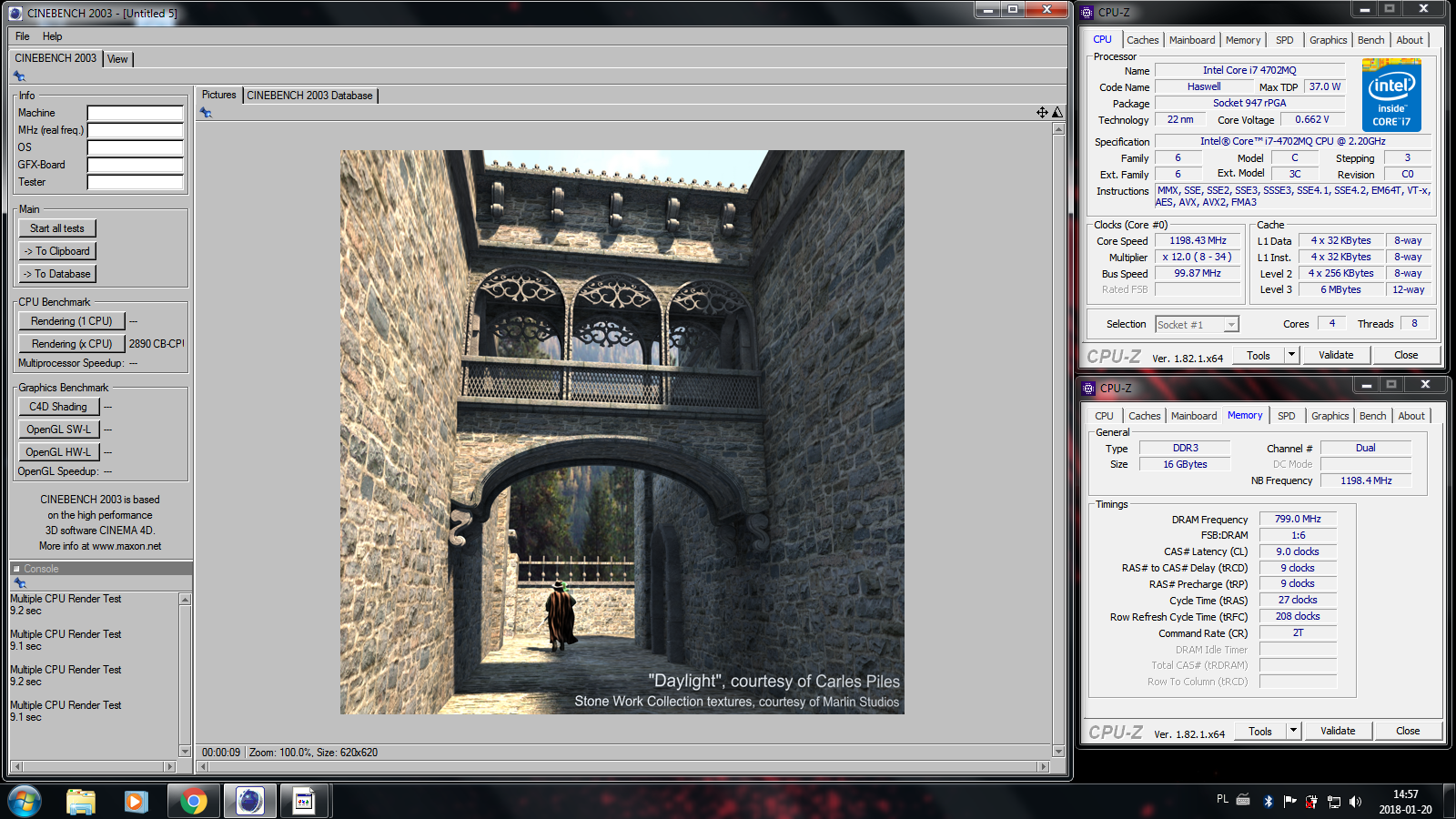Image resolution: width=1456 pixels, height=819 pixels.
Task: Click the Bluetooth tray icon
Action: pyautogui.click(x=1268, y=802)
